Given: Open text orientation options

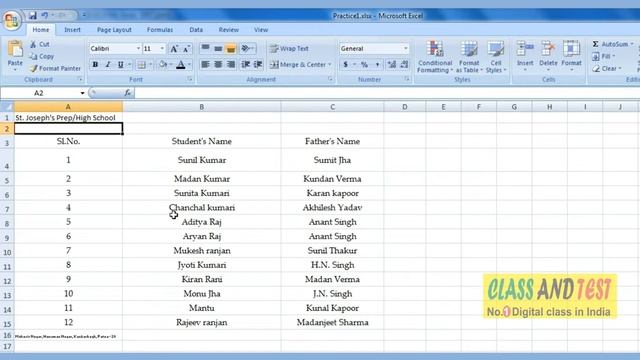Looking at the screenshot, I should coord(248,49).
